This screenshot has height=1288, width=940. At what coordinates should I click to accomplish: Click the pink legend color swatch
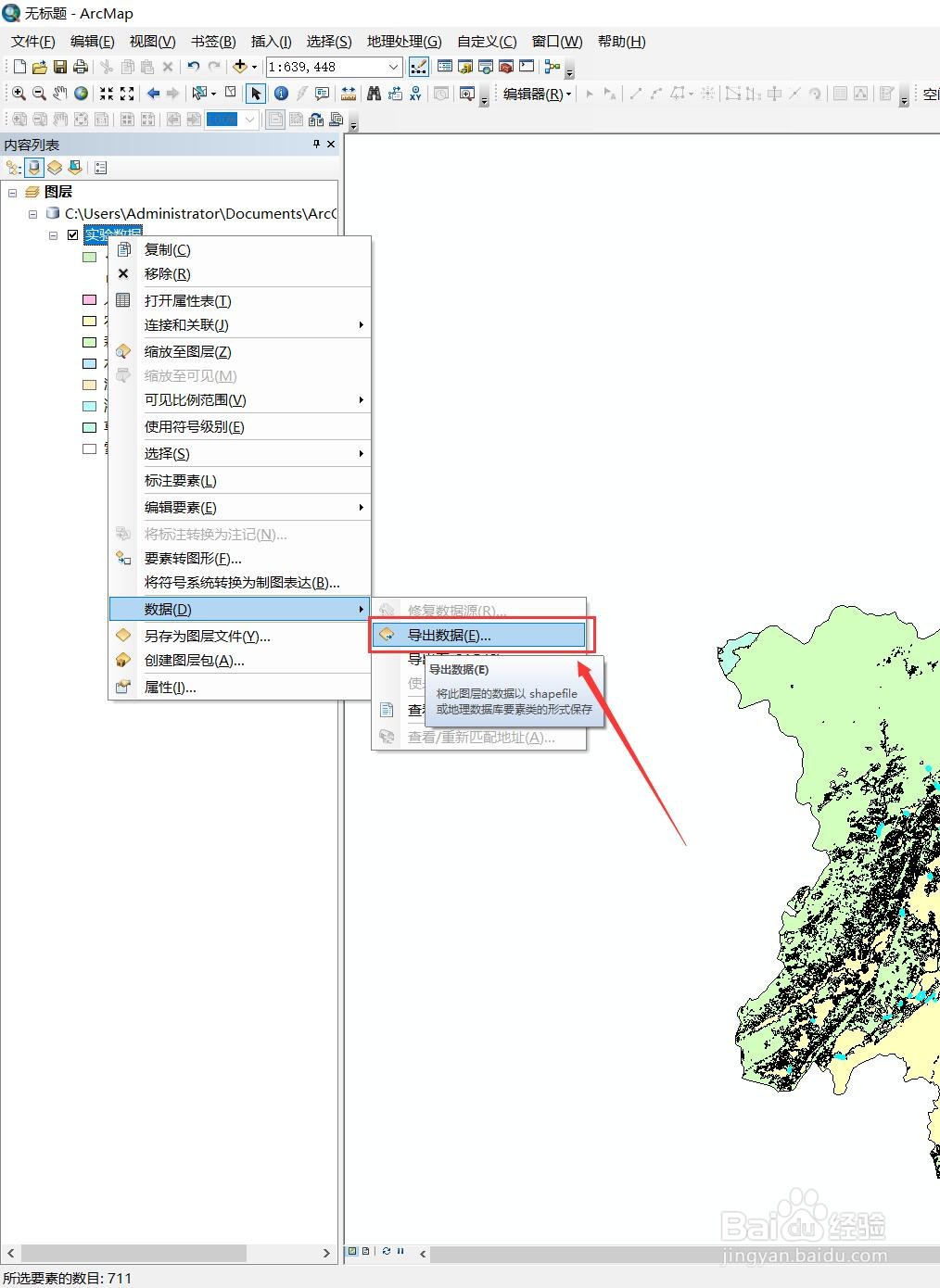tap(90, 300)
